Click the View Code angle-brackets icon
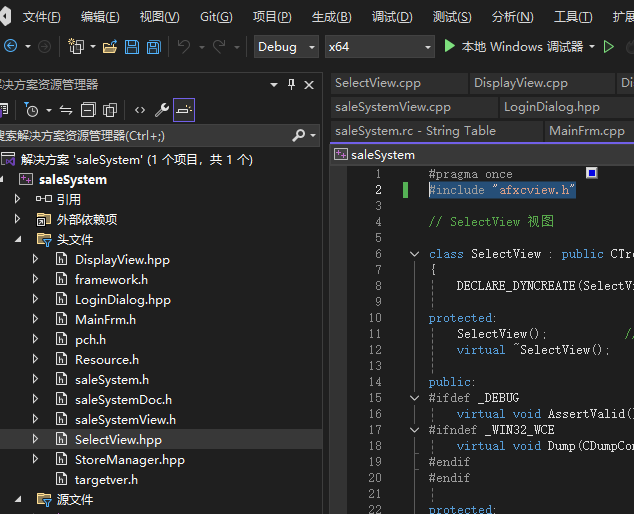This screenshot has width=634, height=514. click(x=139, y=110)
